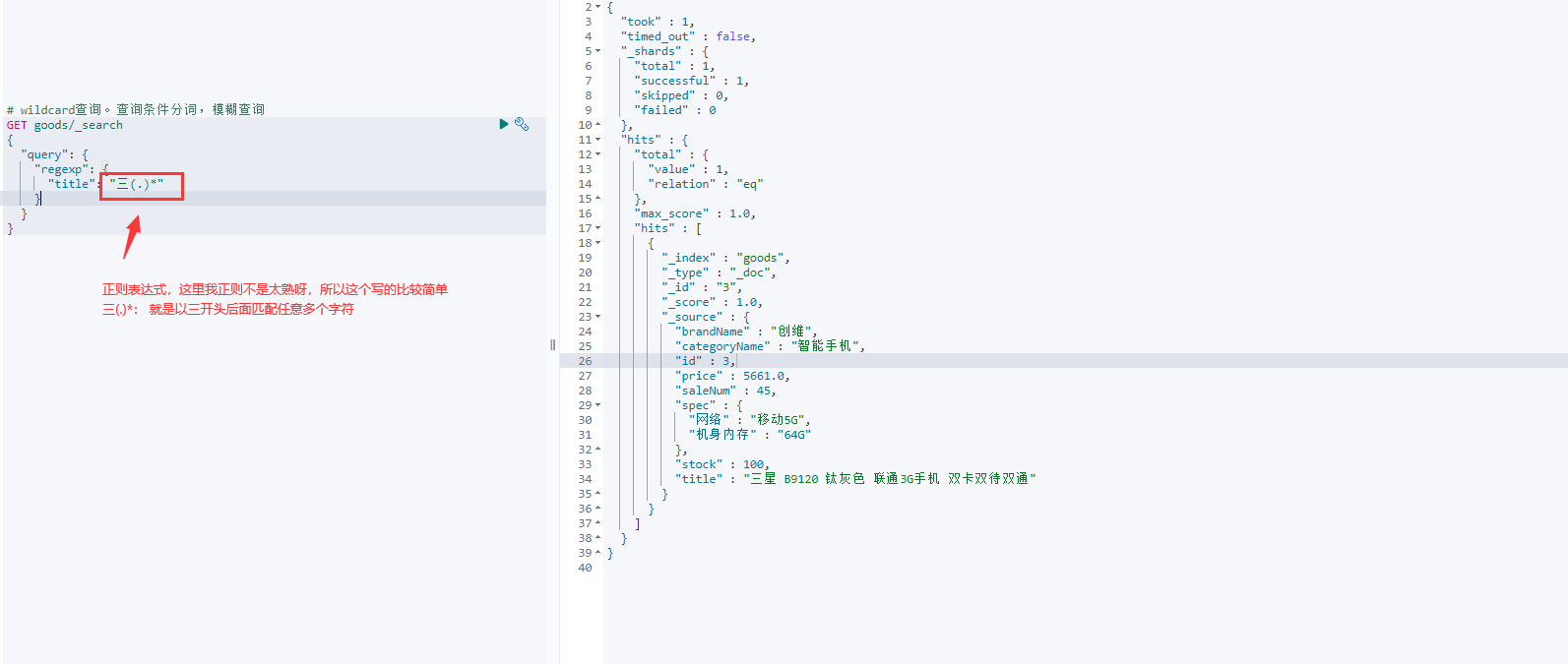The height and width of the screenshot is (664, 1568).
Task: Place cursor on the "query" key in request
Action: pyautogui.click(x=43, y=154)
